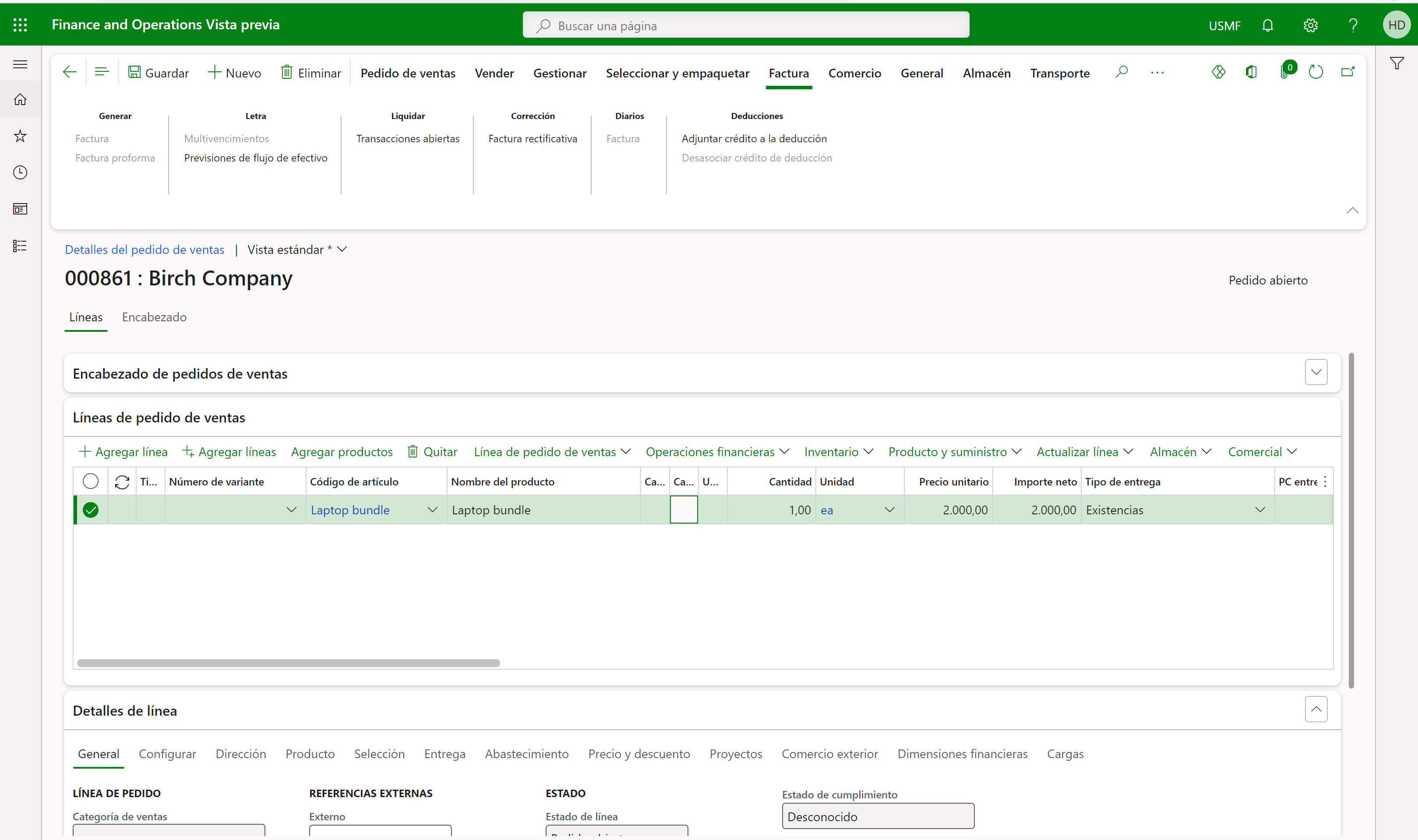Viewport: 1418px width, 840px height.
Task: Expand the Encabezado de pedidos de ventas section
Action: click(1316, 373)
